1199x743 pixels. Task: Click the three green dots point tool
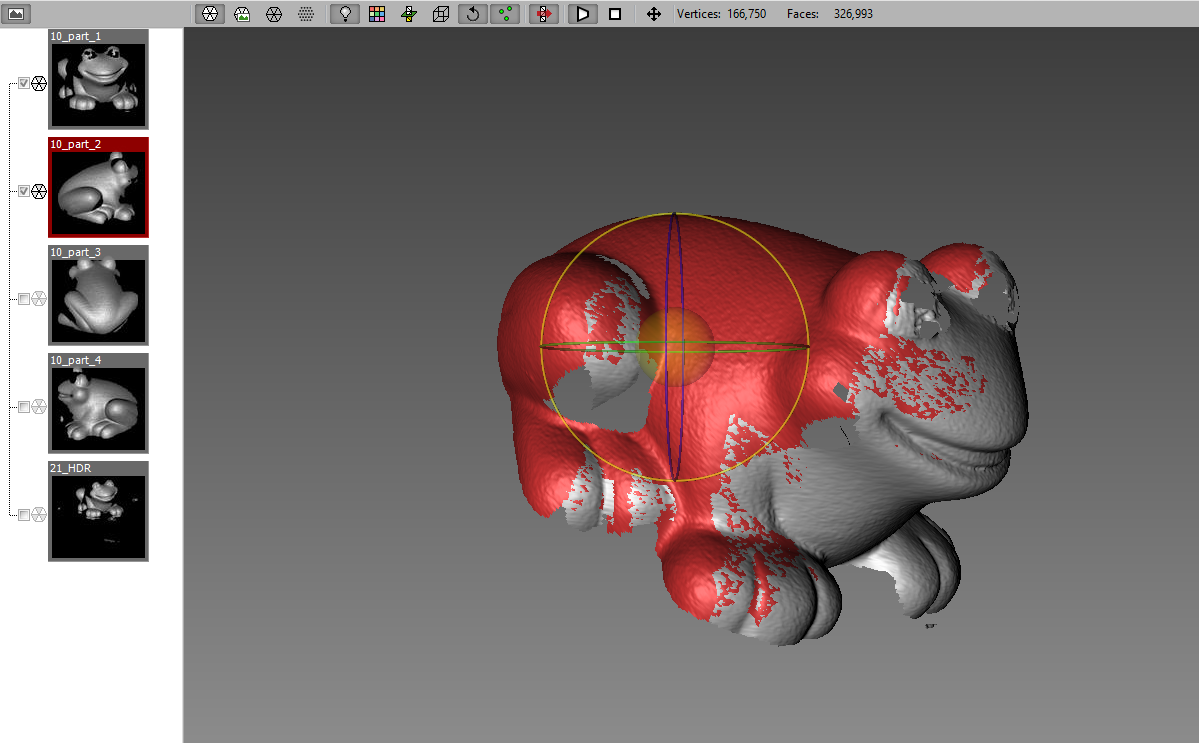pyautogui.click(x=505, y=14)
